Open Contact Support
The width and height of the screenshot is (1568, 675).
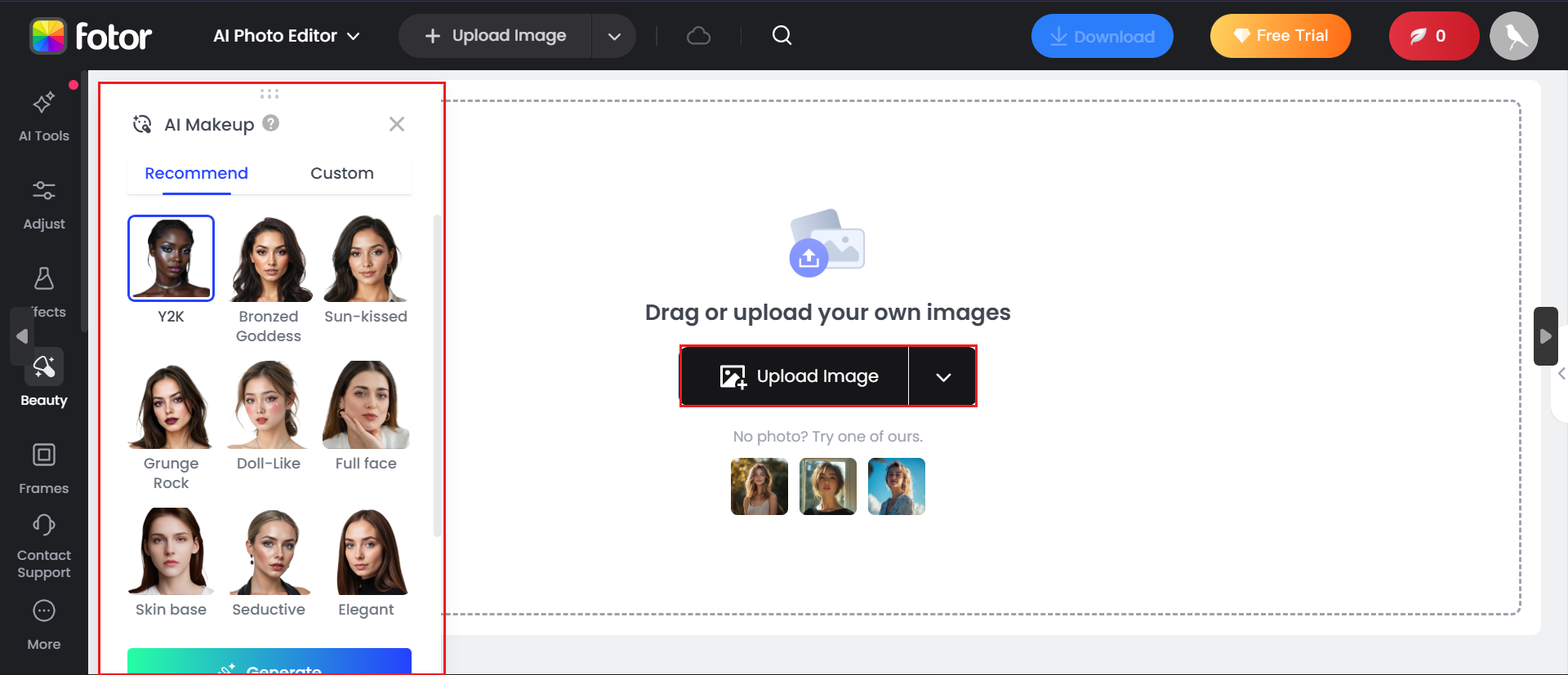(x=44, y=547)
